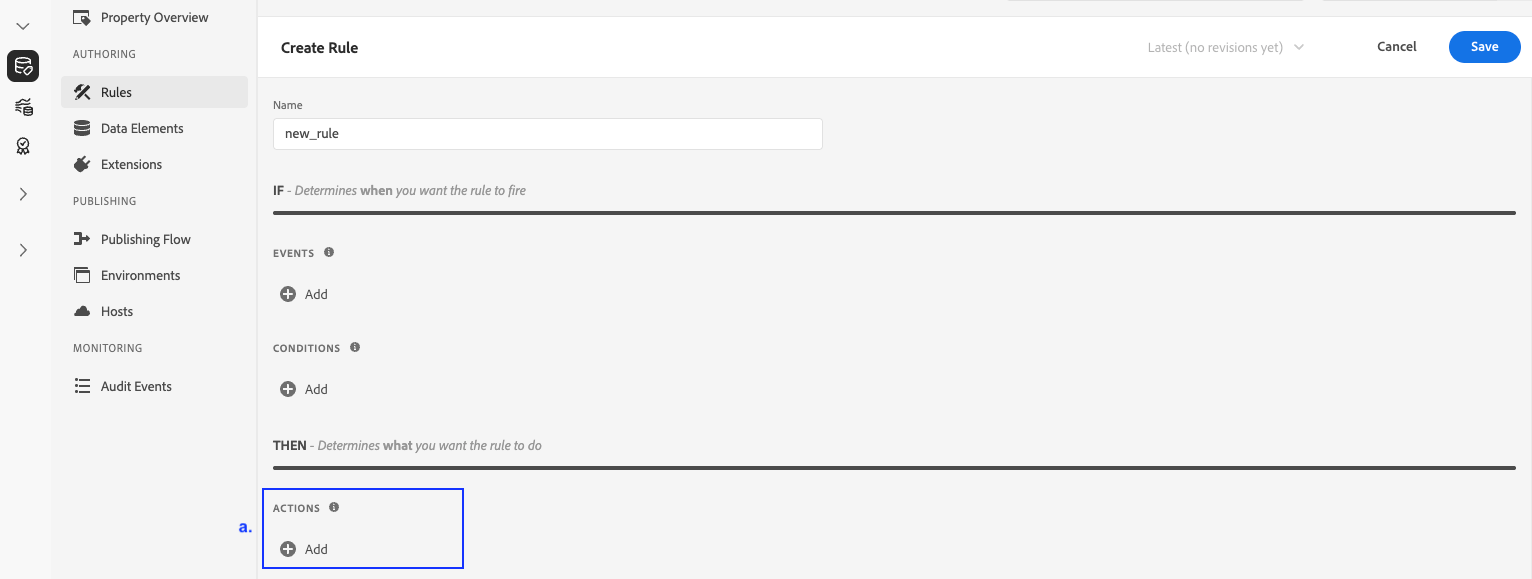Navigate to Audit Events
The height and width of the screenshot is (579, 1532).
tap(136, 386)
